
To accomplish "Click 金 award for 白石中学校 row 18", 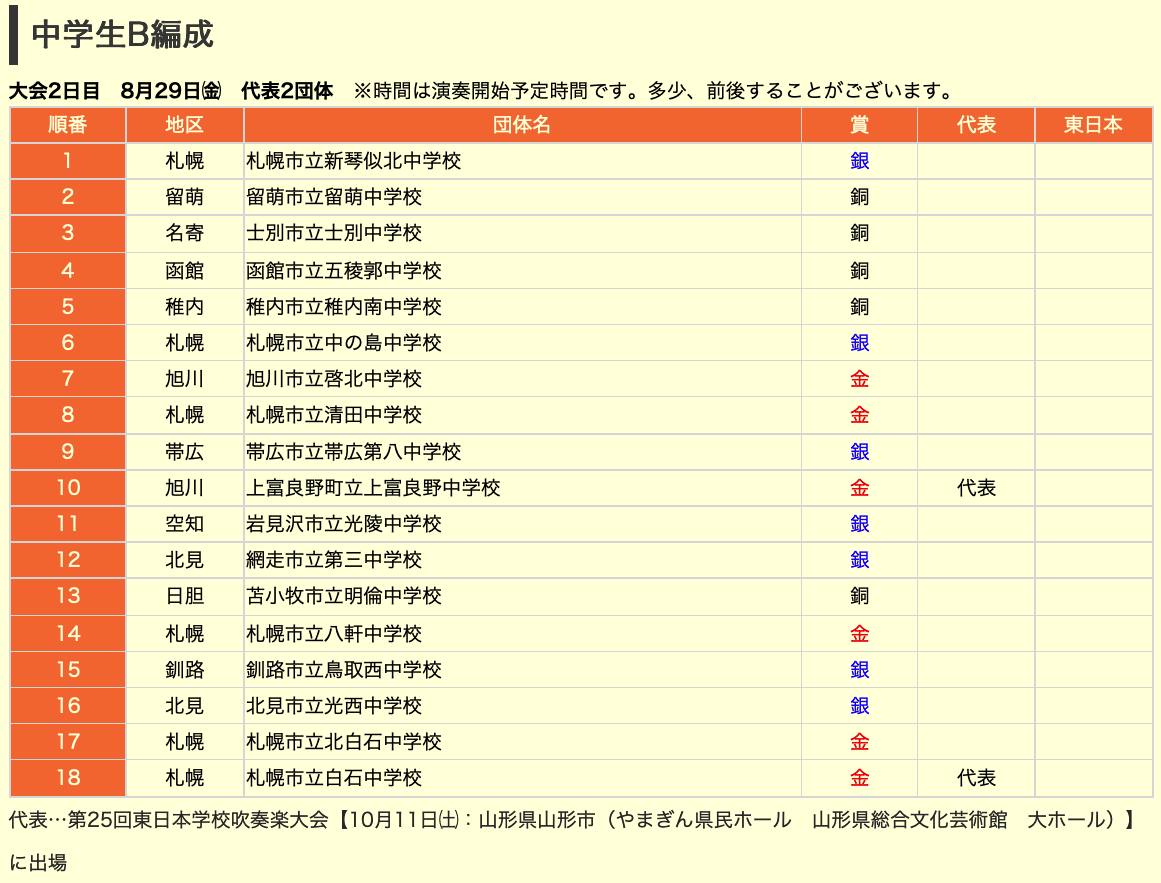I will point(859,778).
